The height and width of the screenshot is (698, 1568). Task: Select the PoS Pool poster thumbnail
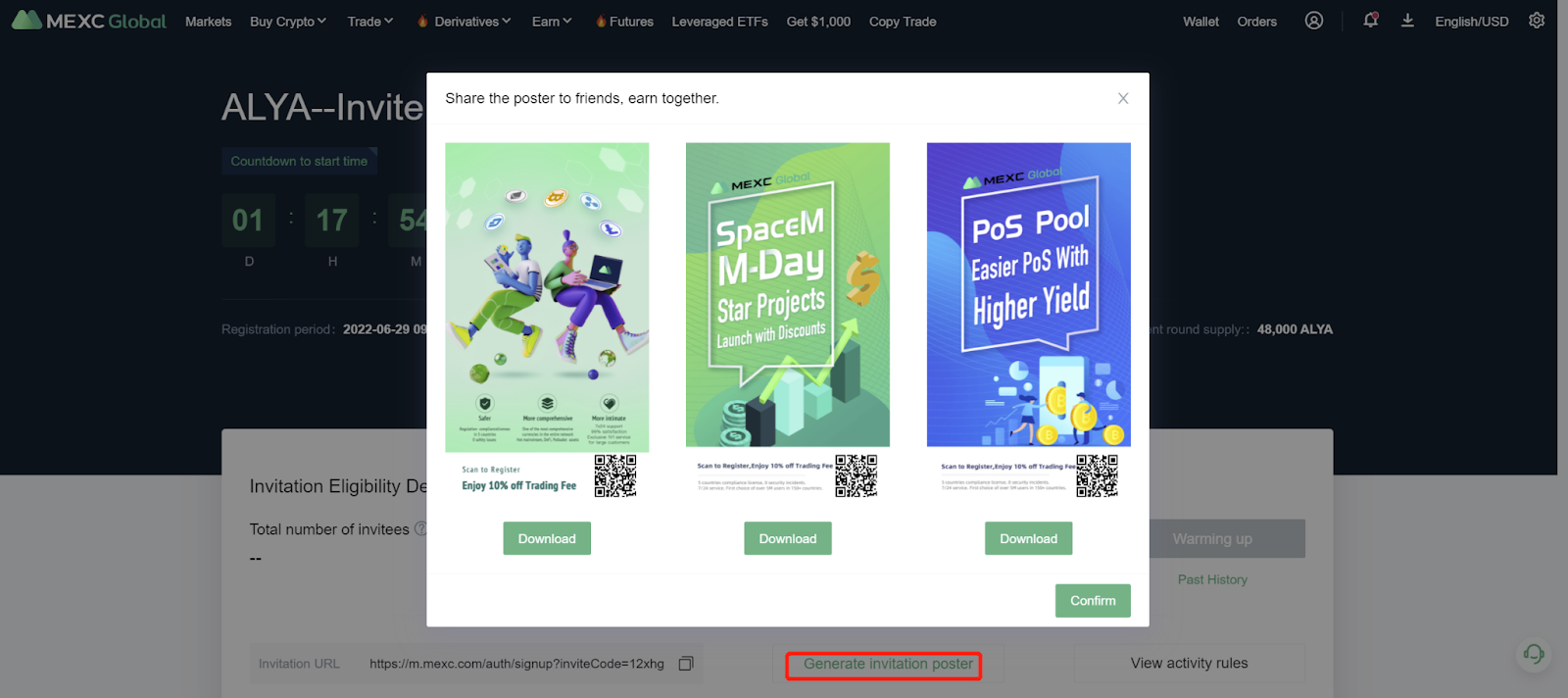pos(1029,321)
